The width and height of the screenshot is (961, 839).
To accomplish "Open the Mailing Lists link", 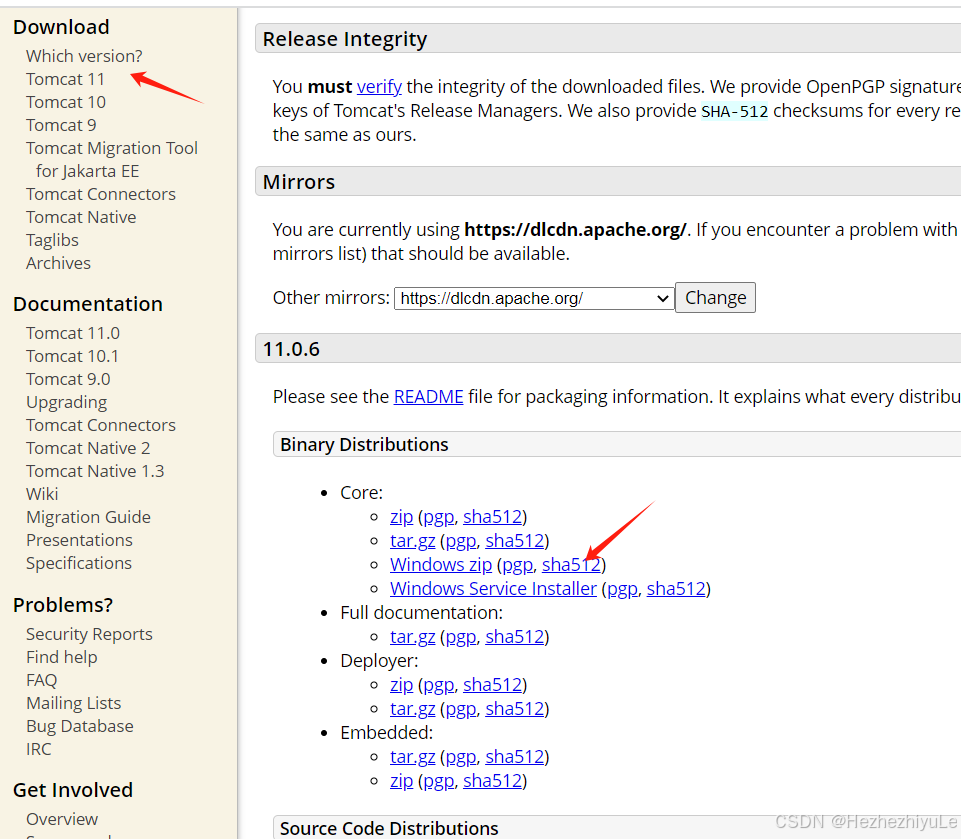I will [x=74, y=703].
